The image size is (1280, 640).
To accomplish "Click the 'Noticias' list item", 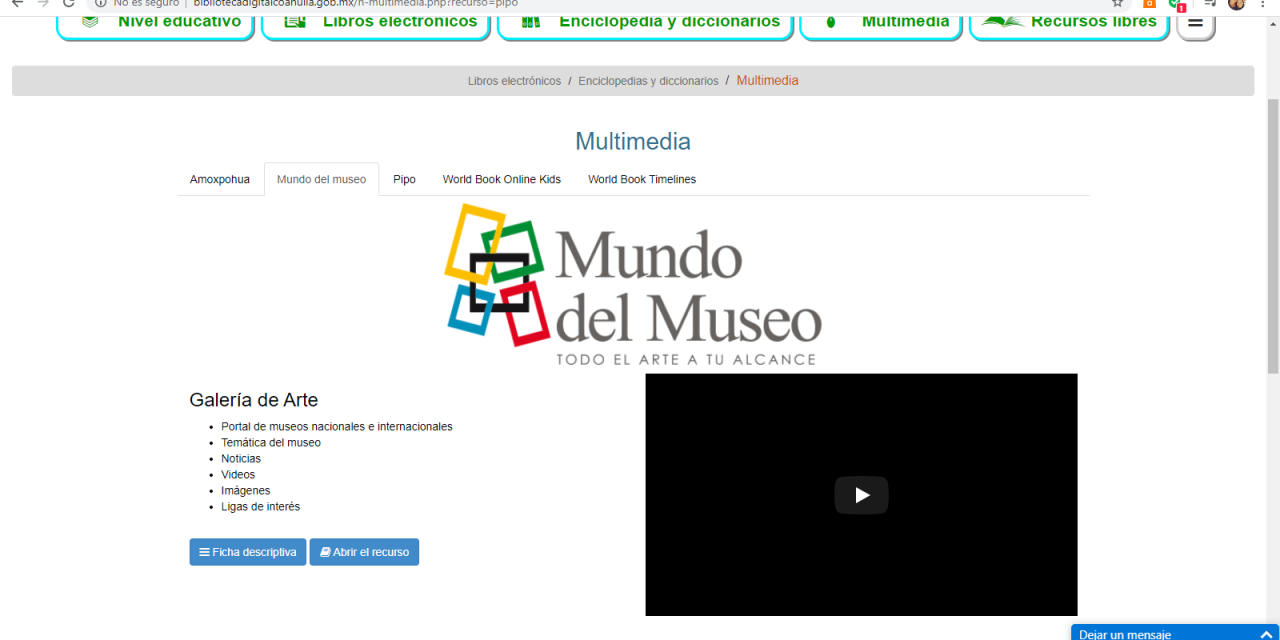I will [241, 459].
